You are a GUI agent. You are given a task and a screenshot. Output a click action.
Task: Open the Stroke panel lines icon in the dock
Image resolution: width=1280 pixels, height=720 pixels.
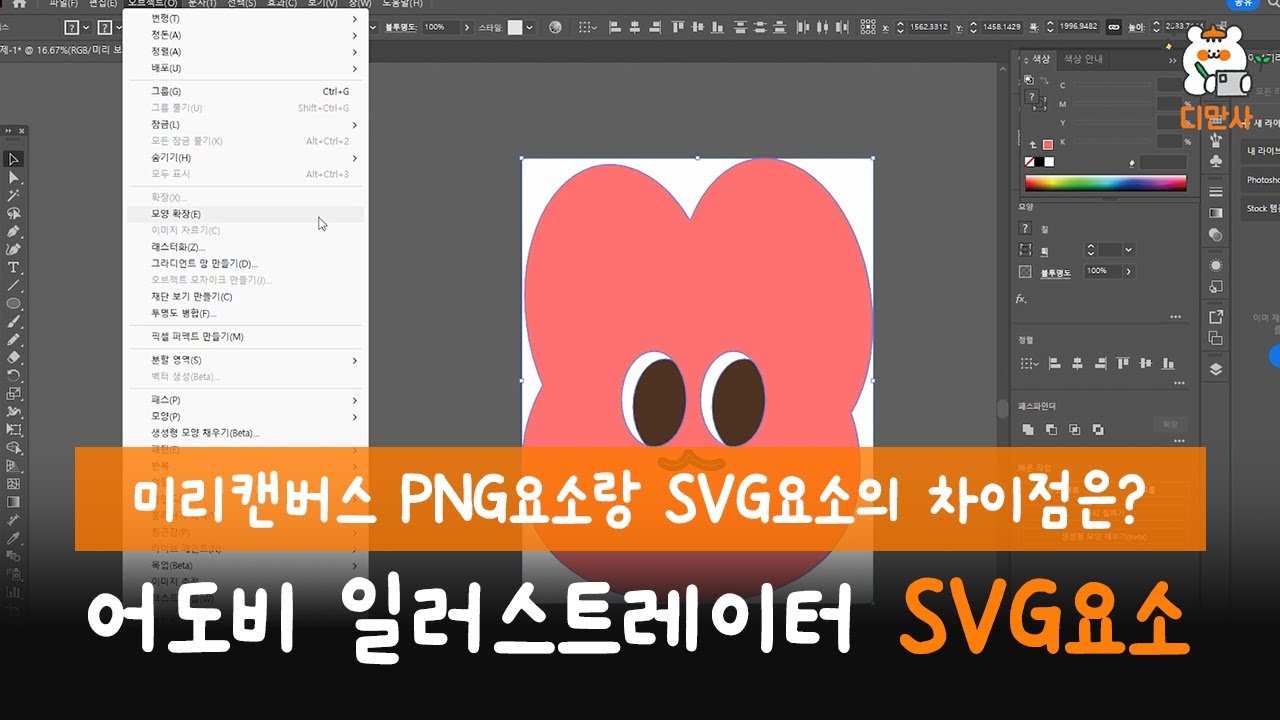click(1215, 191)
